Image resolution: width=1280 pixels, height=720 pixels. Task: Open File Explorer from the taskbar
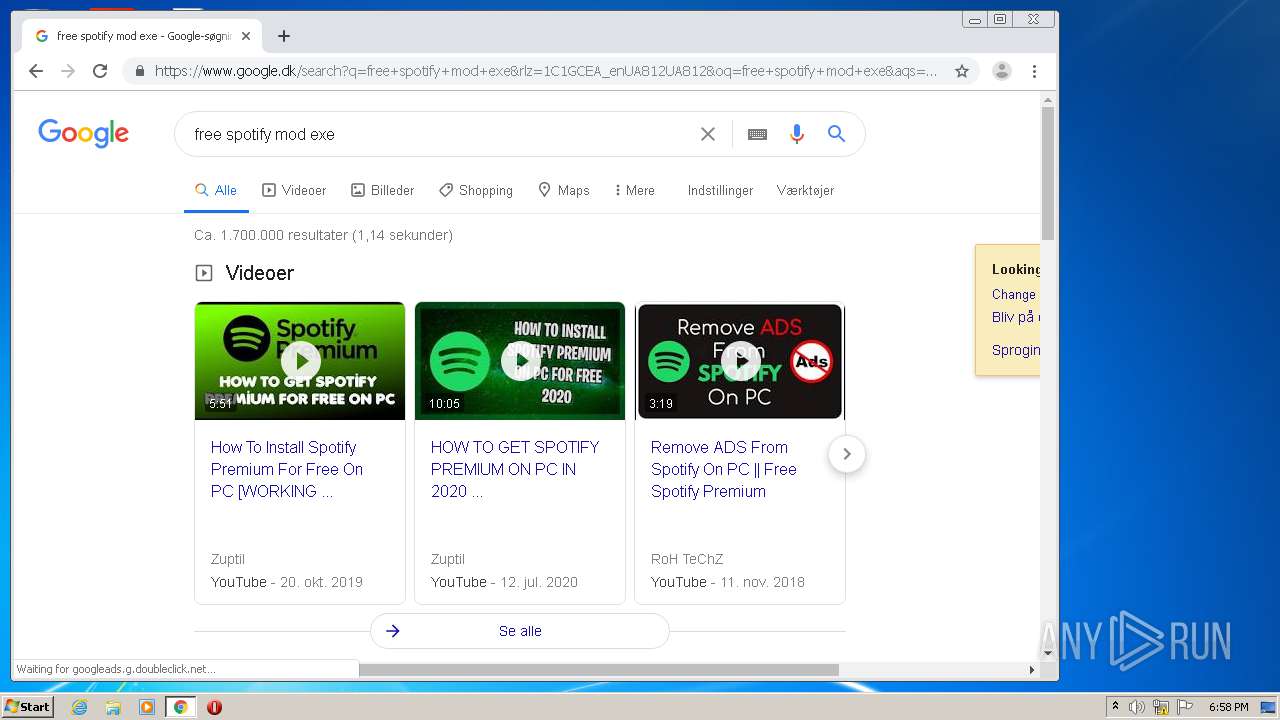[x=113, y=707]
